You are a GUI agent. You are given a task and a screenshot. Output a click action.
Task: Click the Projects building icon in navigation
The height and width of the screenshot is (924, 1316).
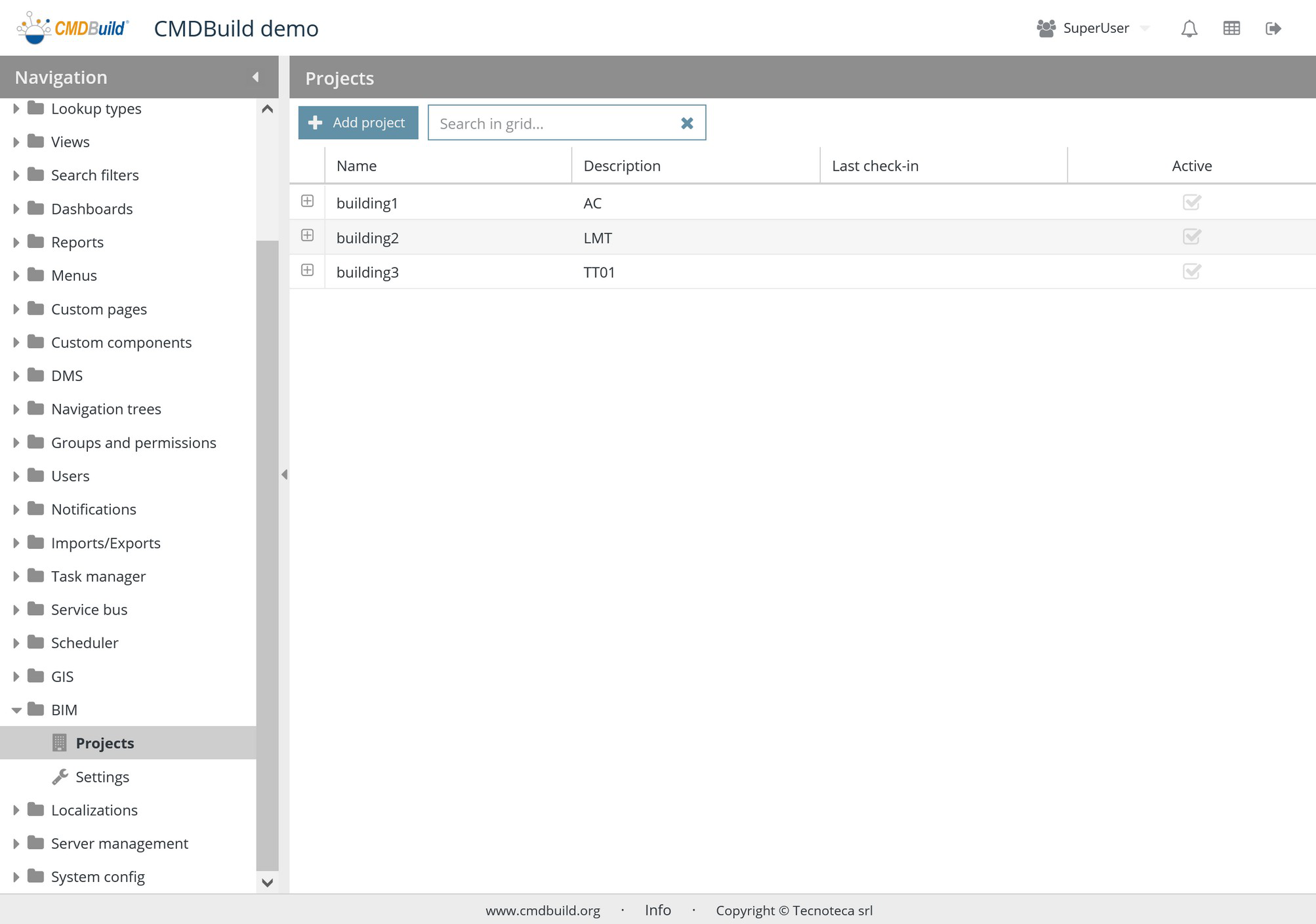tap(59, 743)
